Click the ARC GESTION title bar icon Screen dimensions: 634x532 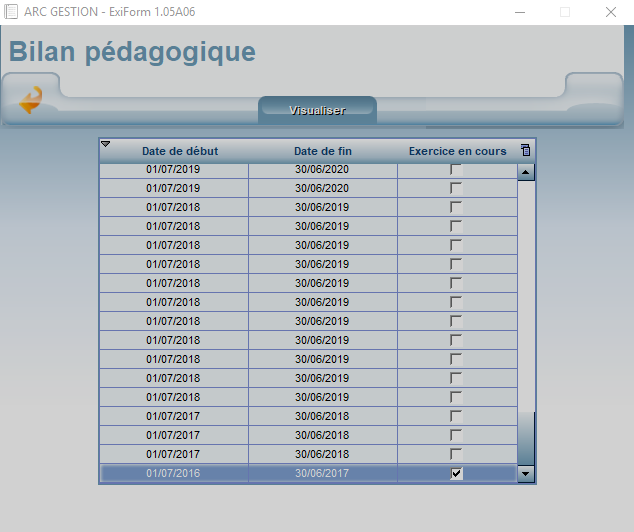tap(11, 12)
